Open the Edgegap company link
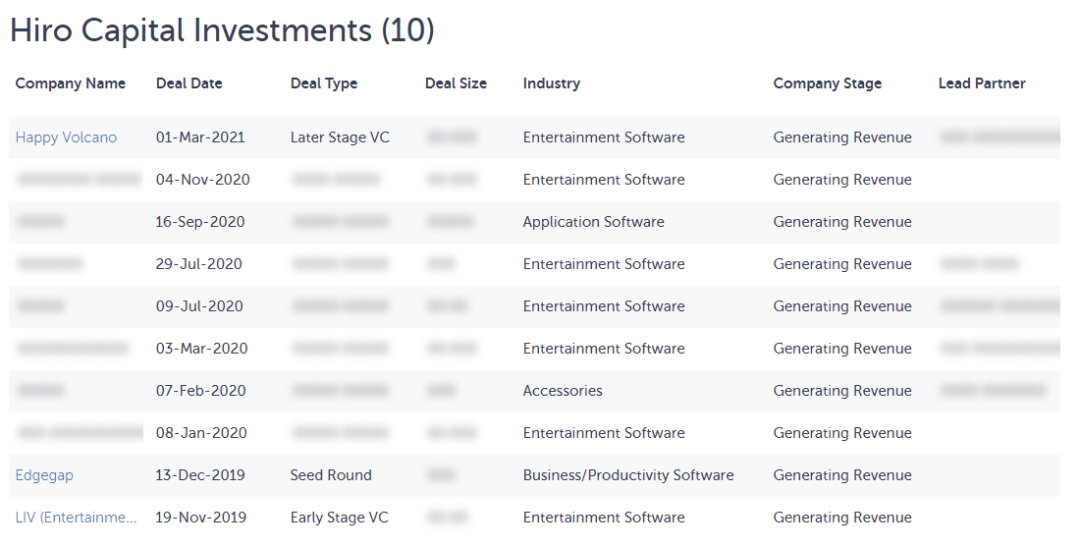Screen dimensions: 1080x547 (x=44, y=476)
